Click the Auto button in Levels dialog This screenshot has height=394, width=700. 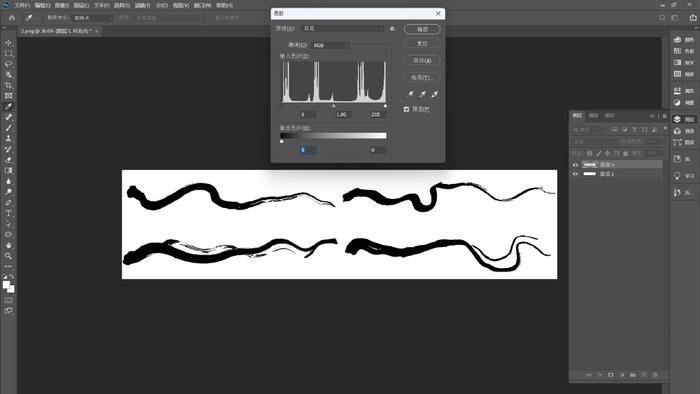(x=422, y=60)
